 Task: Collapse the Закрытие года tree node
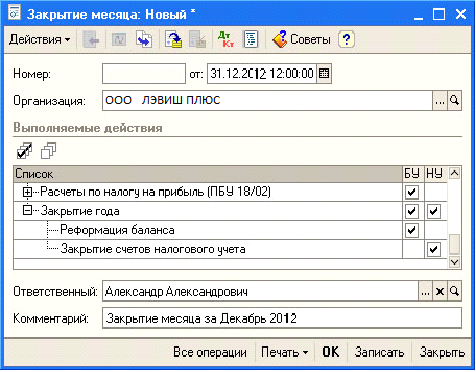27,211
